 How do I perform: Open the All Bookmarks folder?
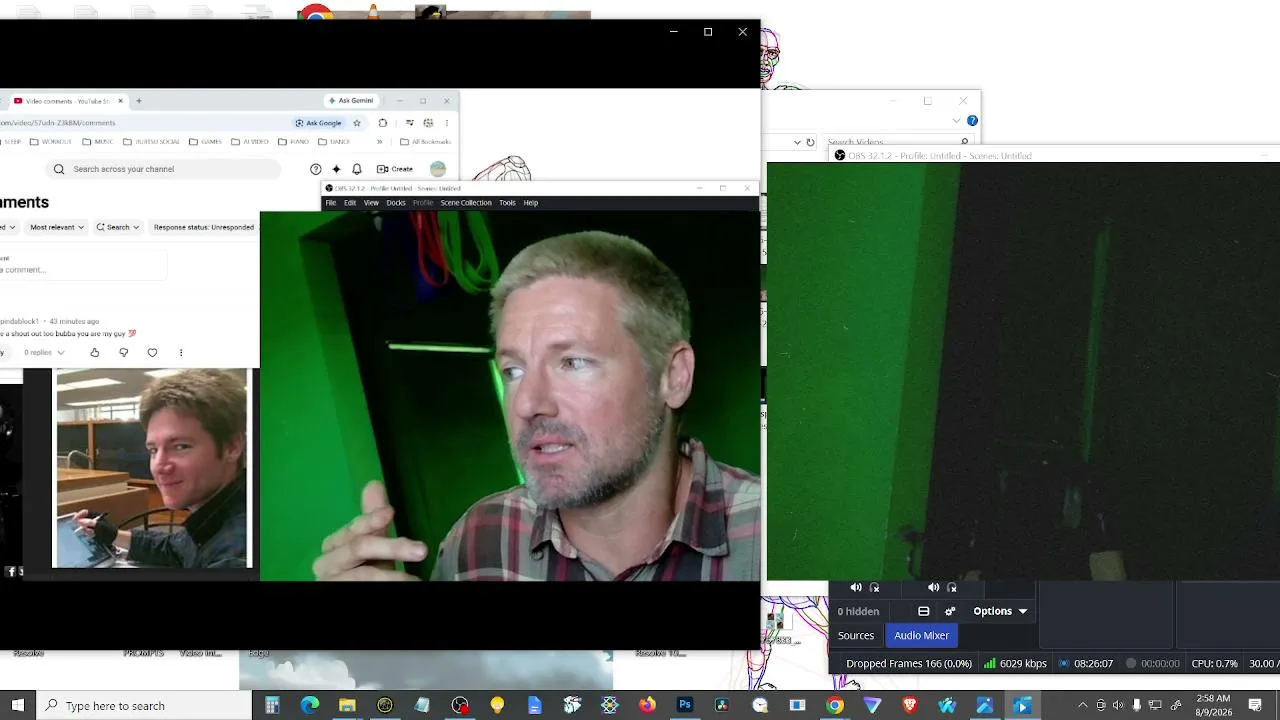click(426, 142)
